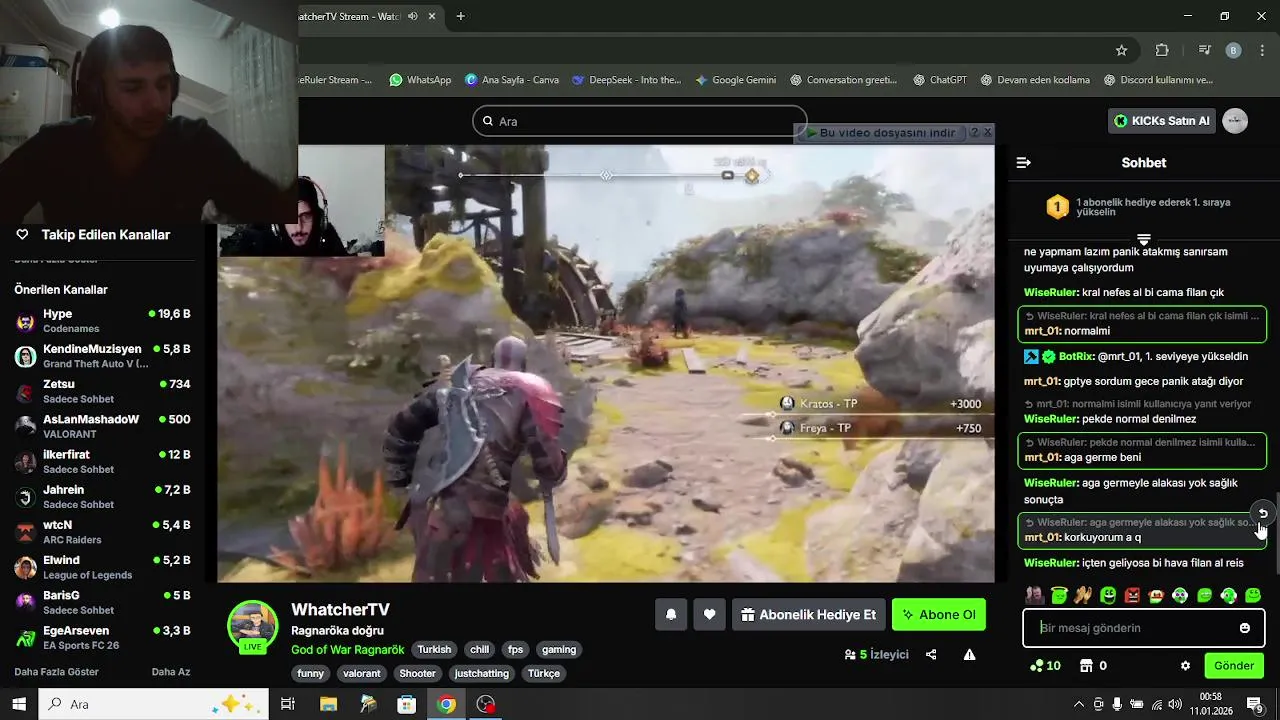Open a new browser tab
The image size is (1280, 720).
(x=461, y=16)
